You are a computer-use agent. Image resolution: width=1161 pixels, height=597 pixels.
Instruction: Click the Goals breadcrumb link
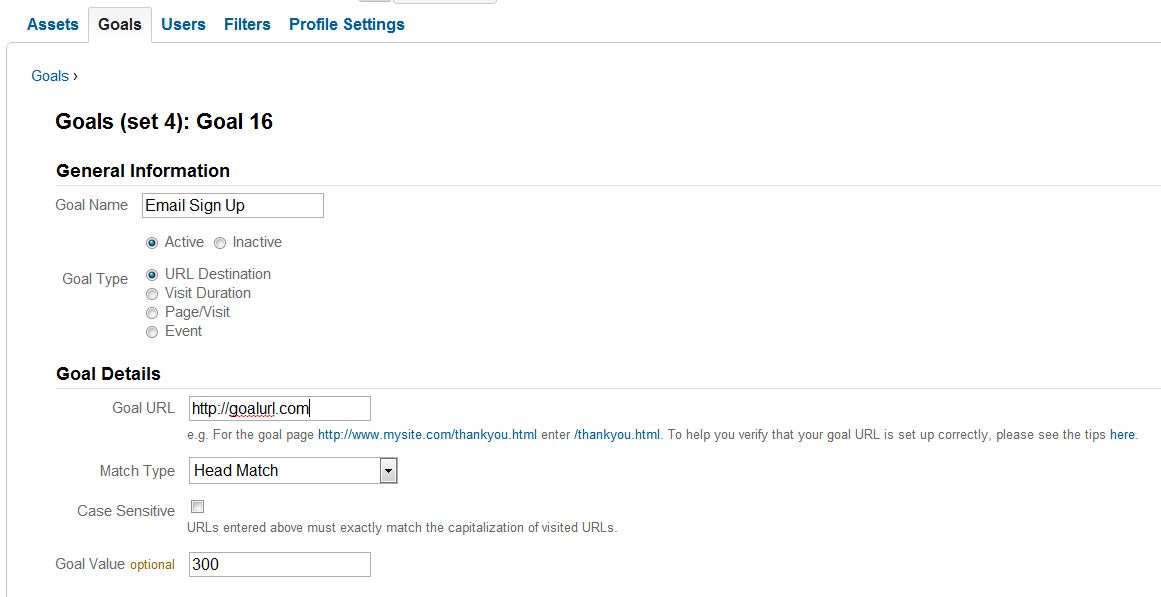coord(50,76)
